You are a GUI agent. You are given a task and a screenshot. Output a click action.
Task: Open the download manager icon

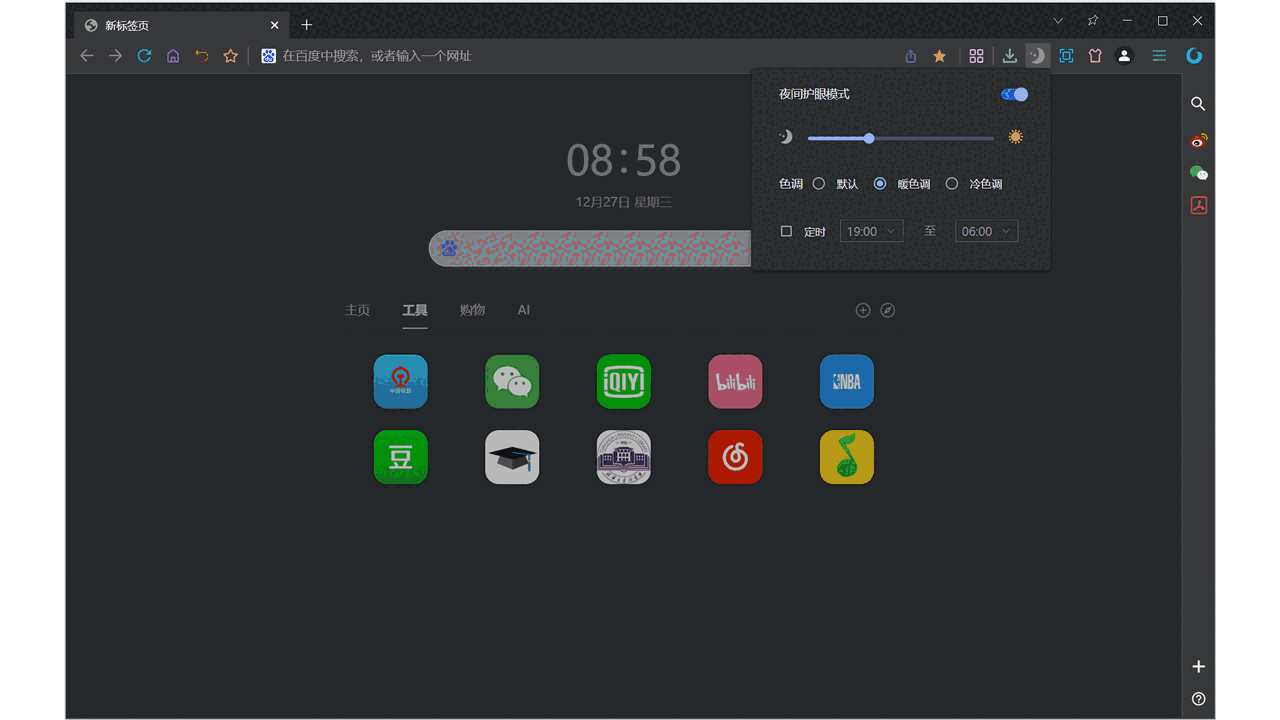pos(1009,55)
